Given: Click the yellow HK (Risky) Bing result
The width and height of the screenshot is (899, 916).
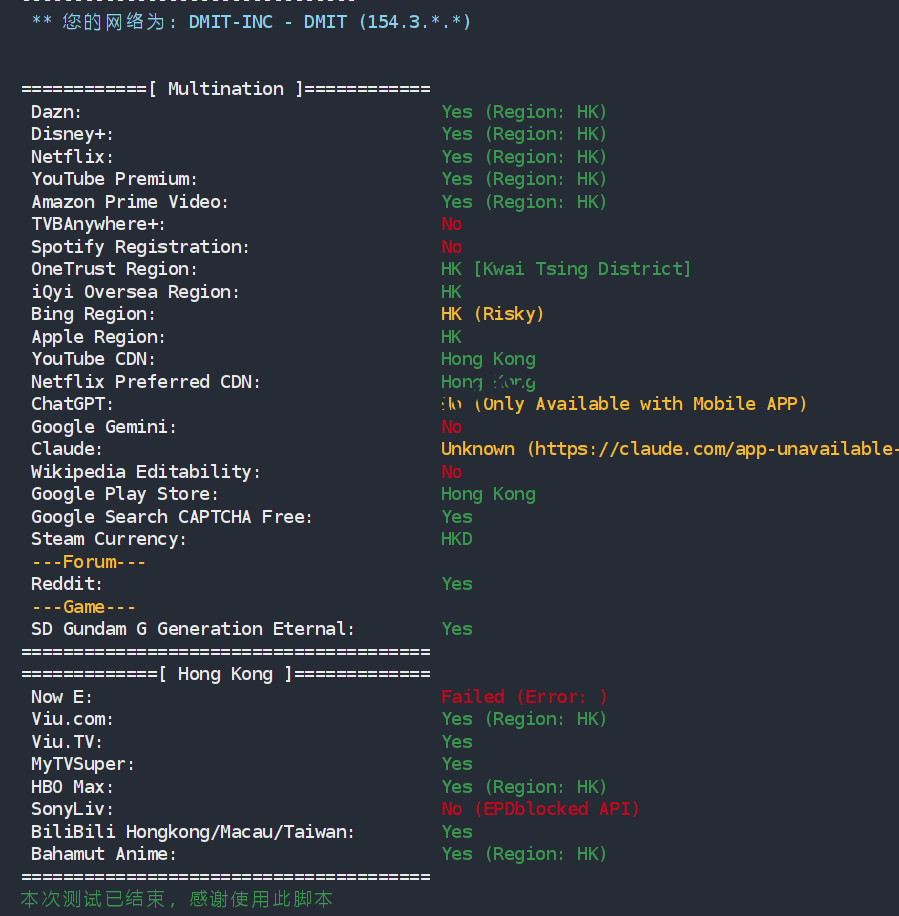Looking at the screenshot, I should coord(492,314).
